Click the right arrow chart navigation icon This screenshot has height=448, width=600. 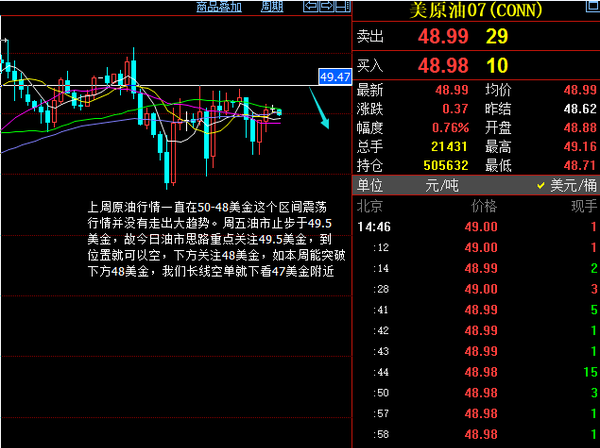coord(326,6)
